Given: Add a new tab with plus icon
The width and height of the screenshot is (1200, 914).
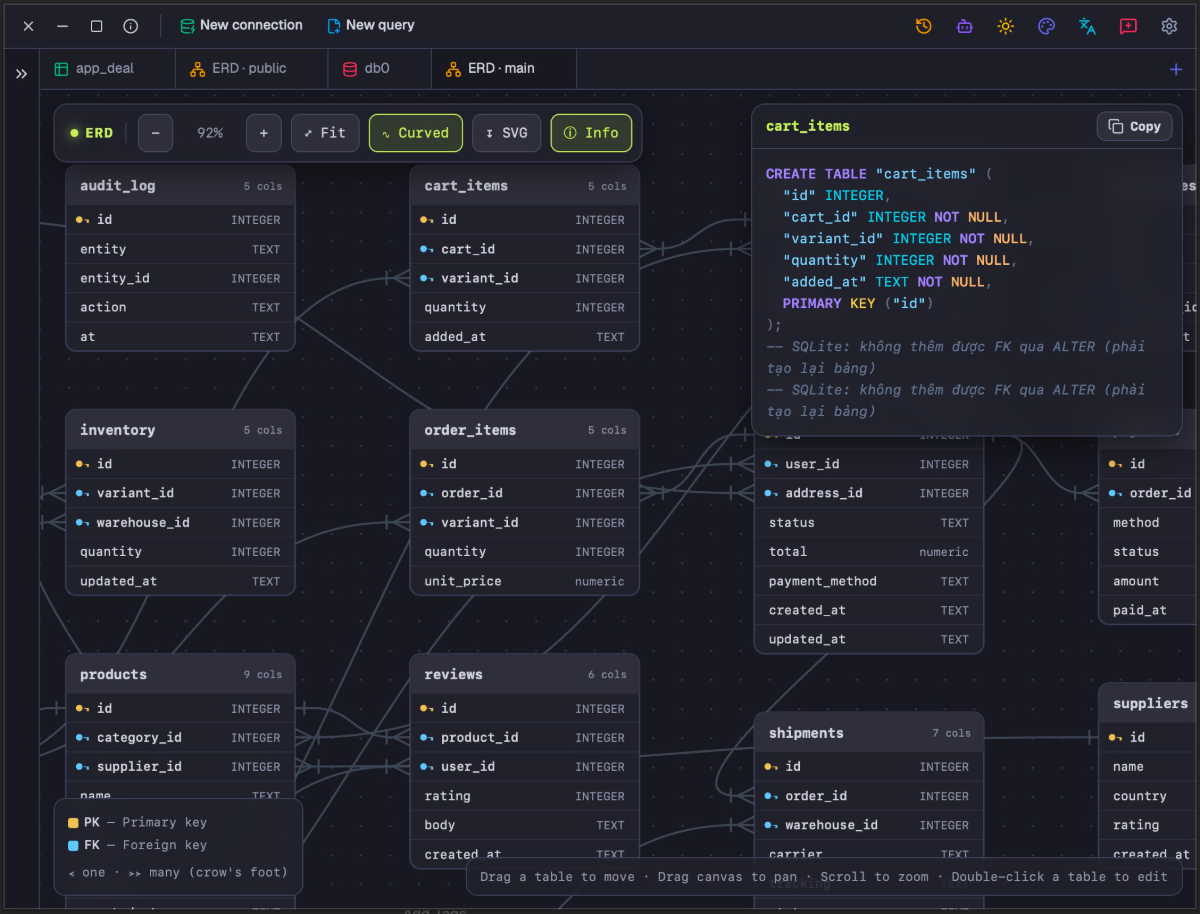Looking at the screenshot, I should 1175,69.
